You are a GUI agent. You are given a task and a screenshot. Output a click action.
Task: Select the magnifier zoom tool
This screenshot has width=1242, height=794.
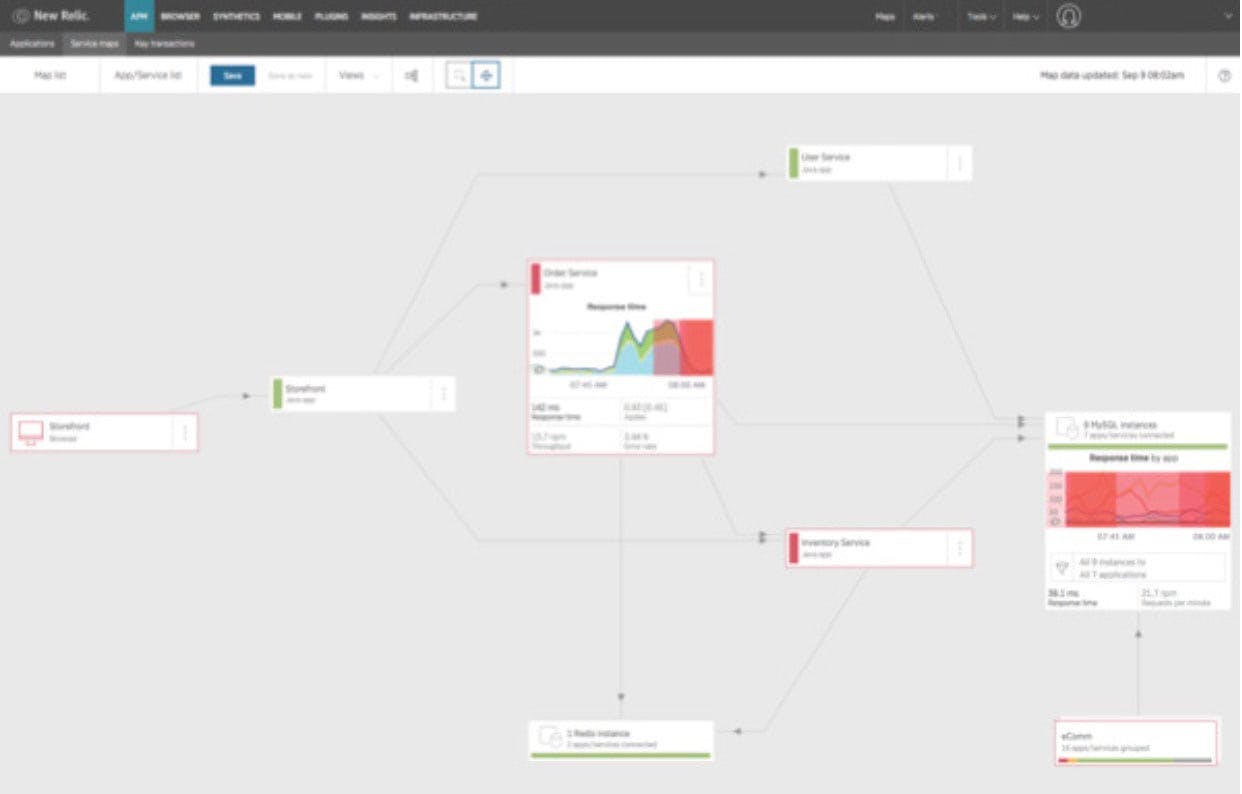[459, 76]
